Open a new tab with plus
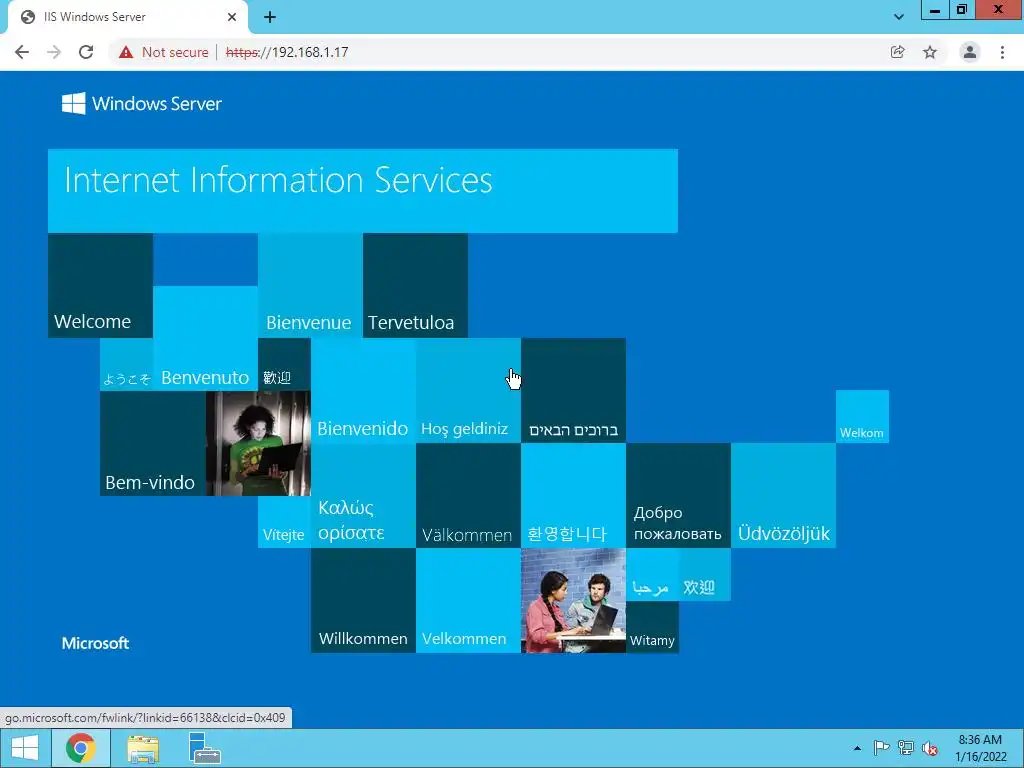Image resolution: width=1024 pixels, height=768 pixels. pyautogui.click(x=270, y=17)
